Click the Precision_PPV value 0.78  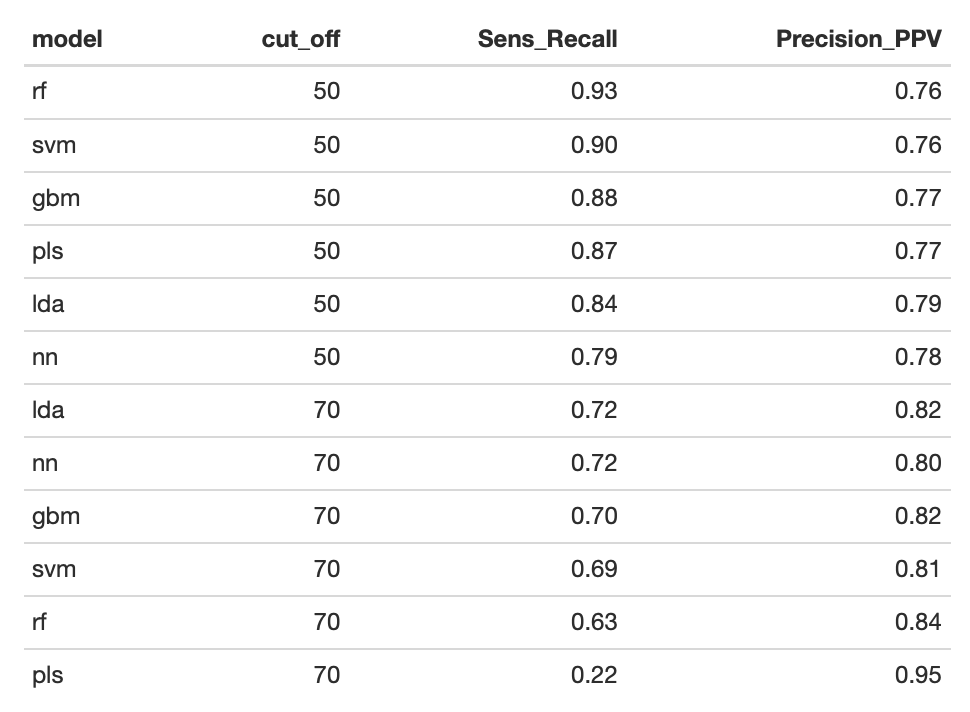point(918,357)
